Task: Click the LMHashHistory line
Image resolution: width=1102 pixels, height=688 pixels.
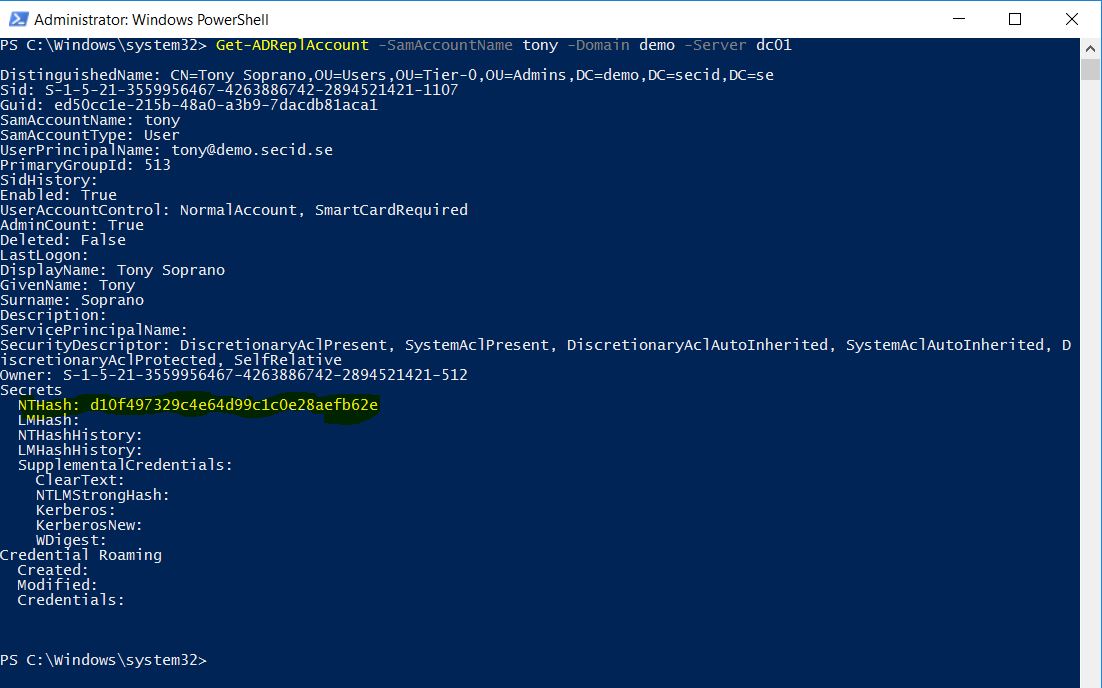Action: [80, 450]
